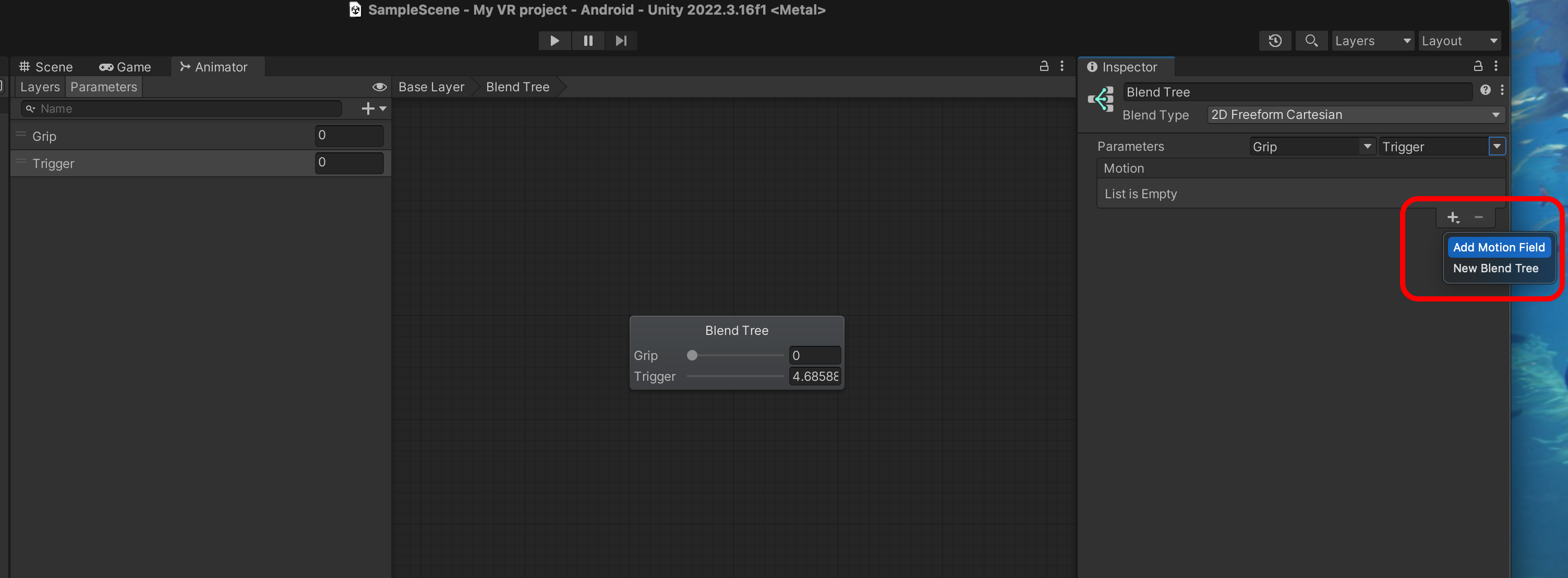Toggle eye visibility icon in Animator
Viewport: 1568px width, 578px height.
pos(379,87)
